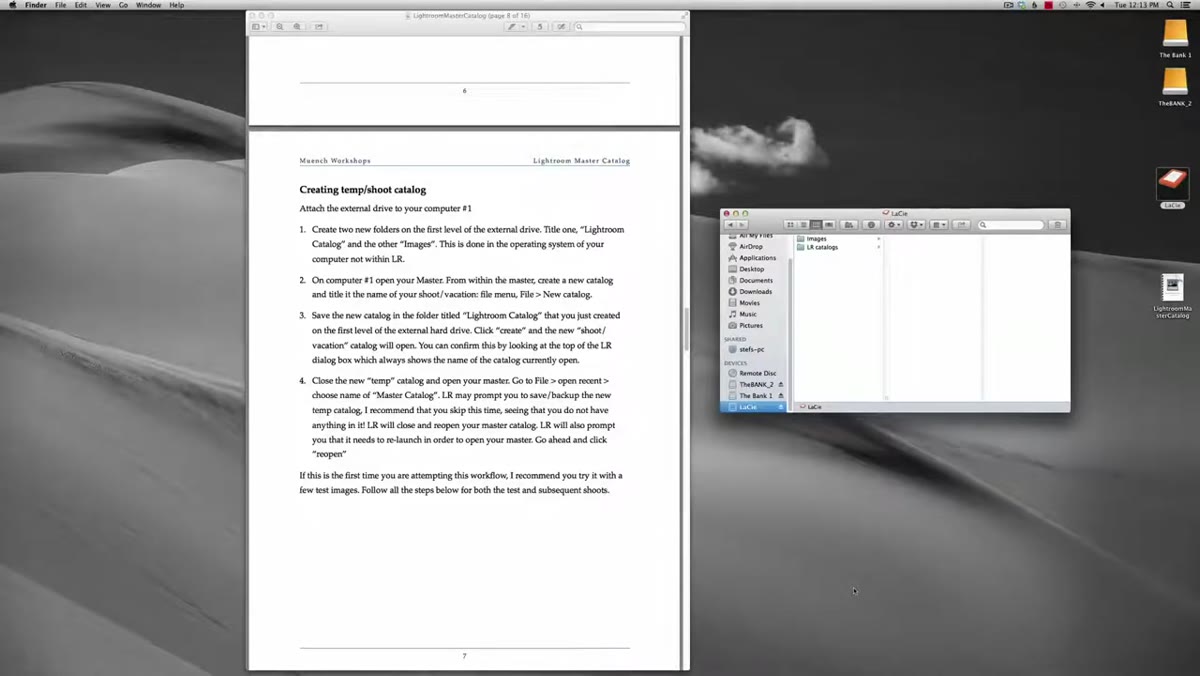Open the Edit menu

tap(80, 5)
